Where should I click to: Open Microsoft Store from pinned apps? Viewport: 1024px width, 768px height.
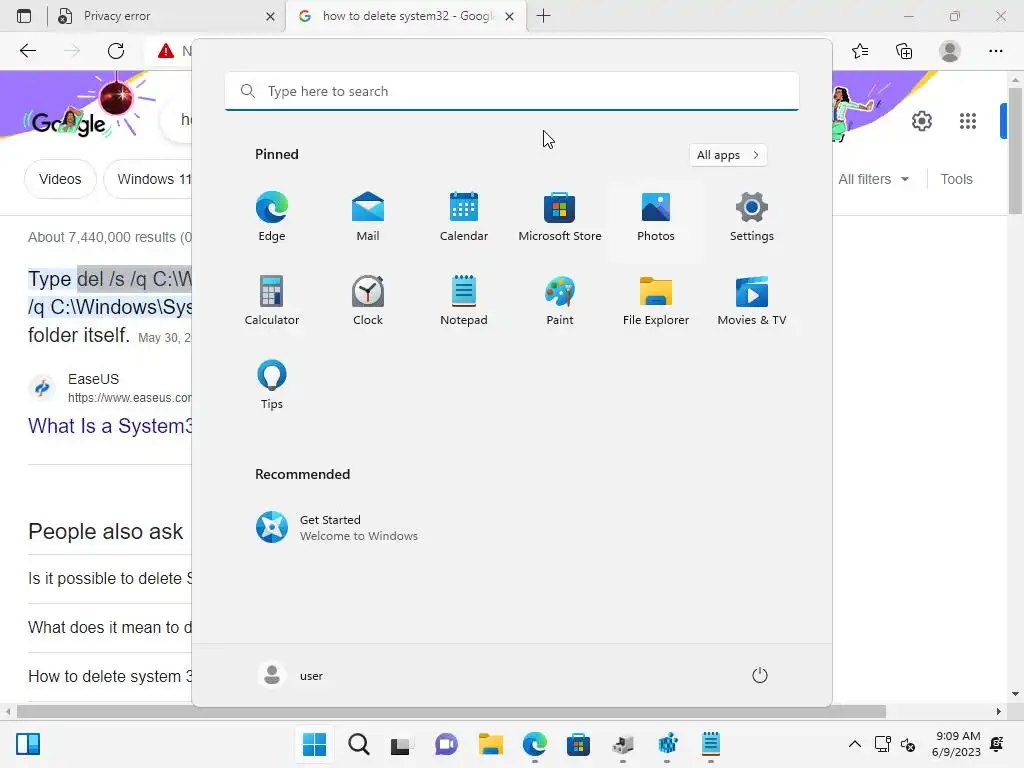[x=560, y=217]
